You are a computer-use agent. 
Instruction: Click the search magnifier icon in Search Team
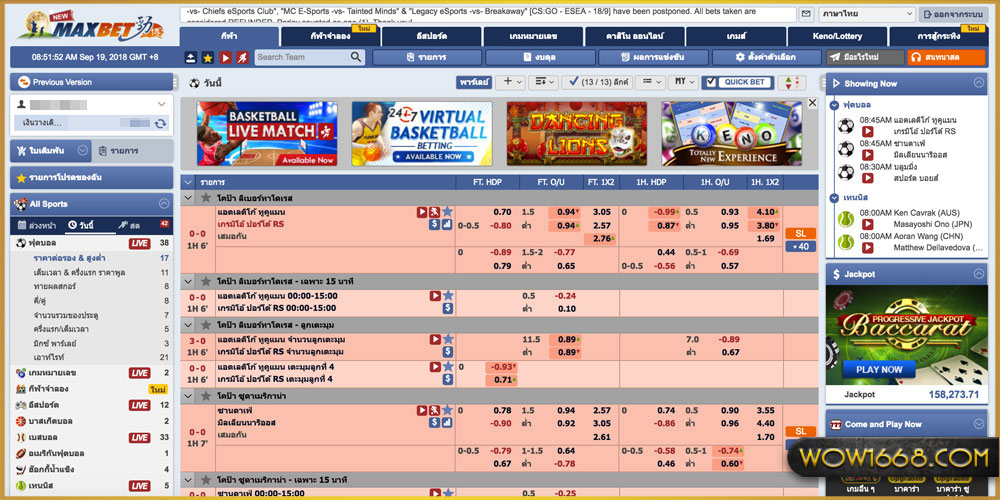(356, 58)
